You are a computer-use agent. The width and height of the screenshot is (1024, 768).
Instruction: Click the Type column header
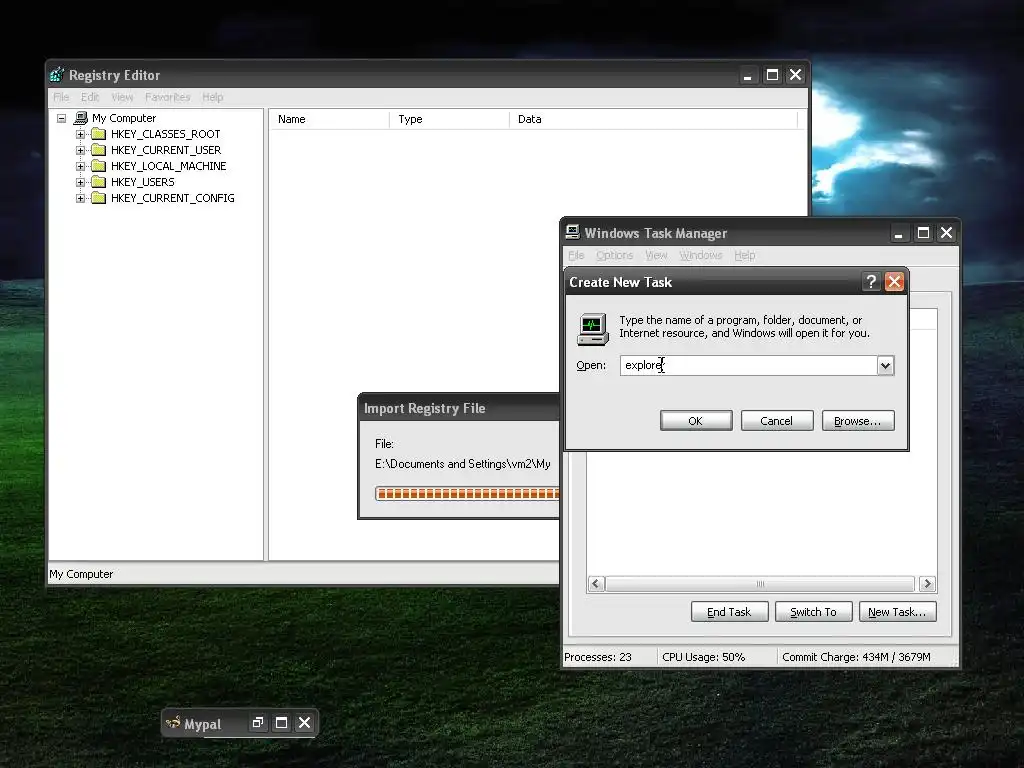[x=449, y=119]
